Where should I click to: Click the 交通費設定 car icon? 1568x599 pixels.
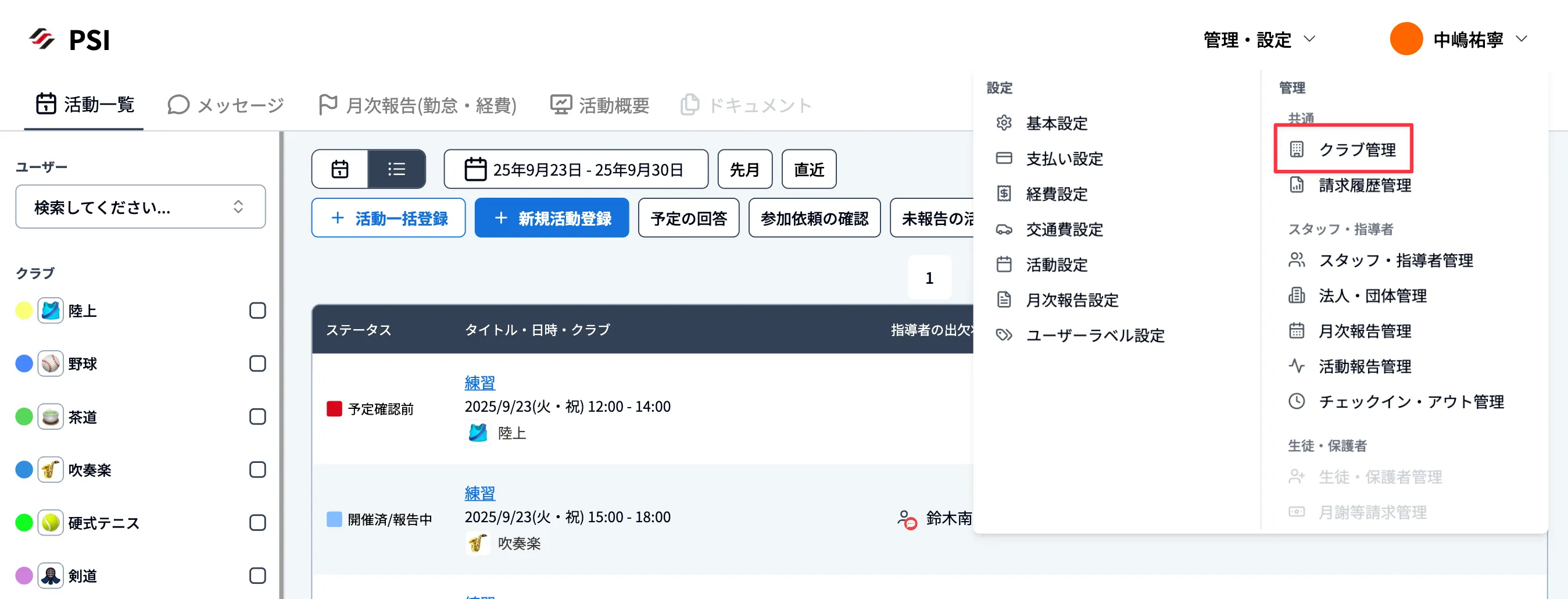click(1004, 230)
